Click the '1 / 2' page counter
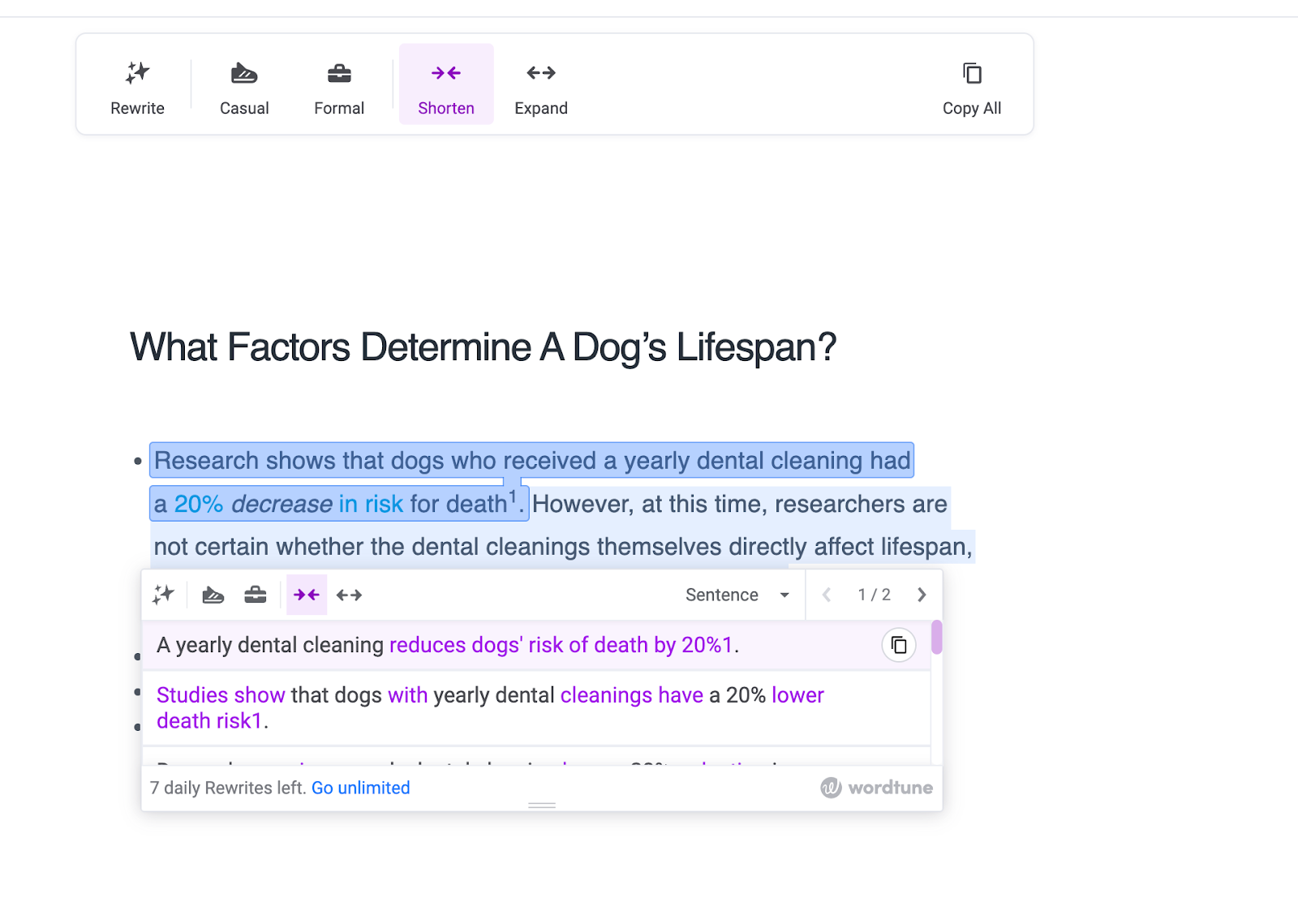This screenshot has height=924, width=1298. [875, 595]
